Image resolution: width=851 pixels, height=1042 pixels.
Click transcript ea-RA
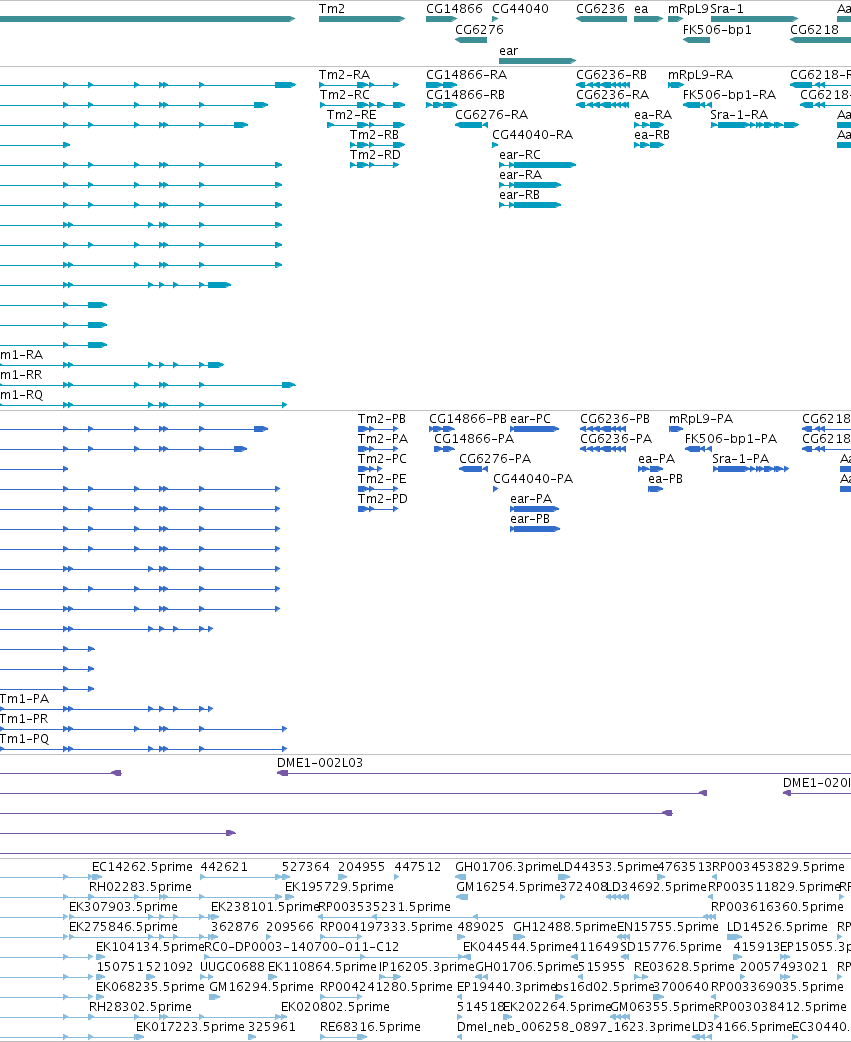point(649,125)
